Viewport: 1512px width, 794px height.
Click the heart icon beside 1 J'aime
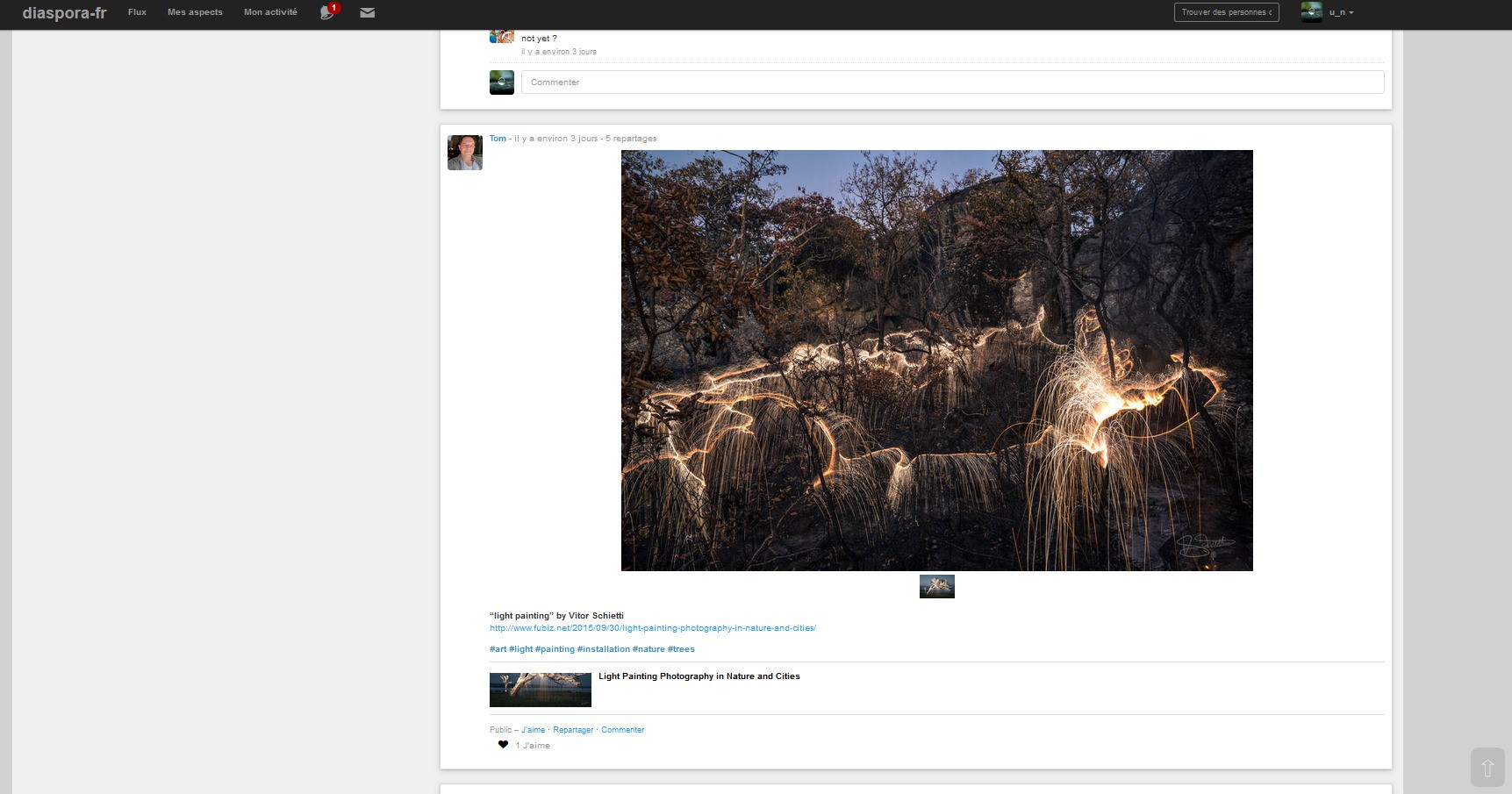point(503,745)
